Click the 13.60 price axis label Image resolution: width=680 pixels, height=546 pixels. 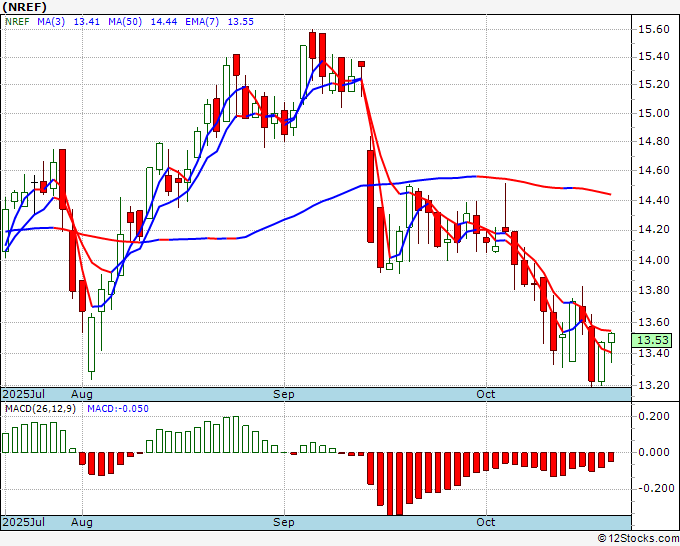pyautogui.click(x=654, y=322)
